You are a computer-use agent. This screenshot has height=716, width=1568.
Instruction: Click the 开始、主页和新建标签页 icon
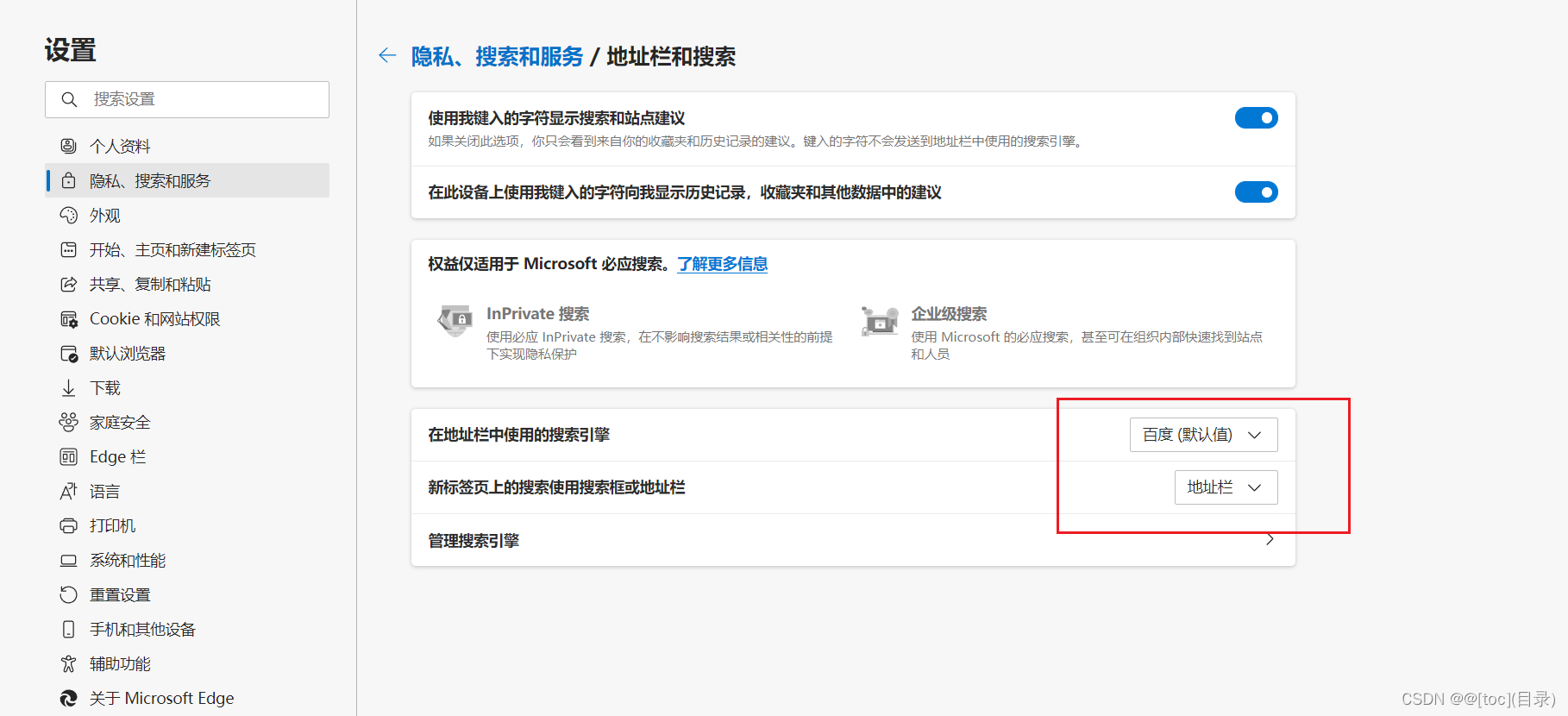[x=68, y=249]
